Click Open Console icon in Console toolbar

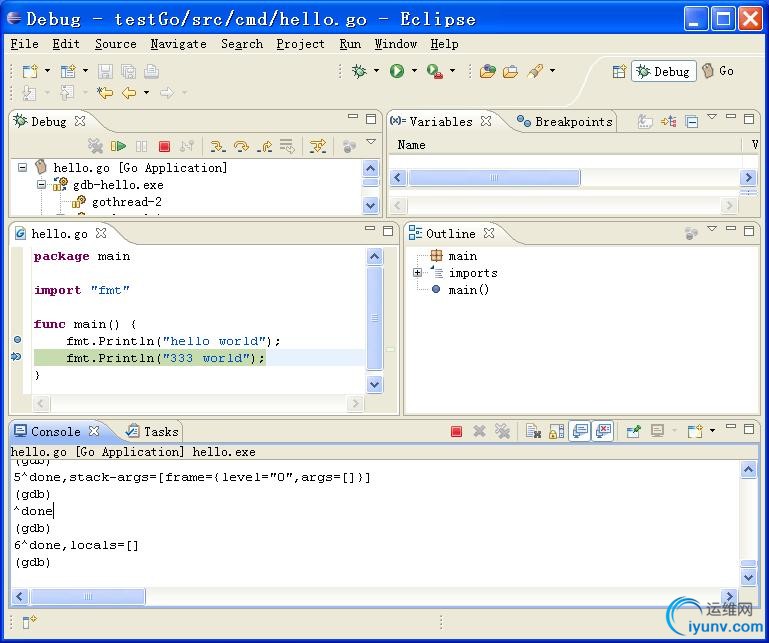[x=695, y=432]
